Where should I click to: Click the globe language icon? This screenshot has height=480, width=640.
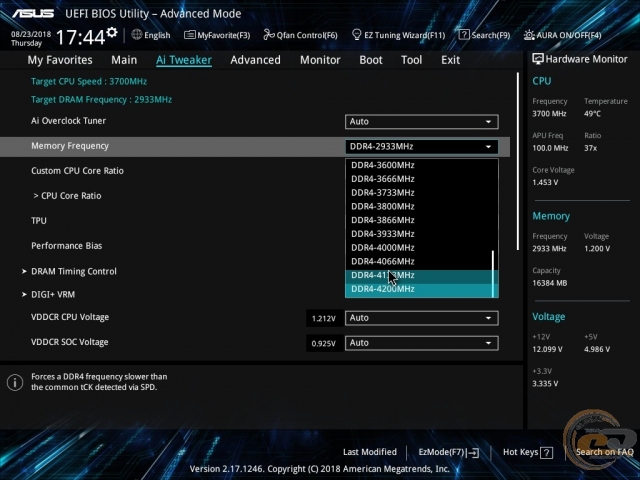click(137, 35)
